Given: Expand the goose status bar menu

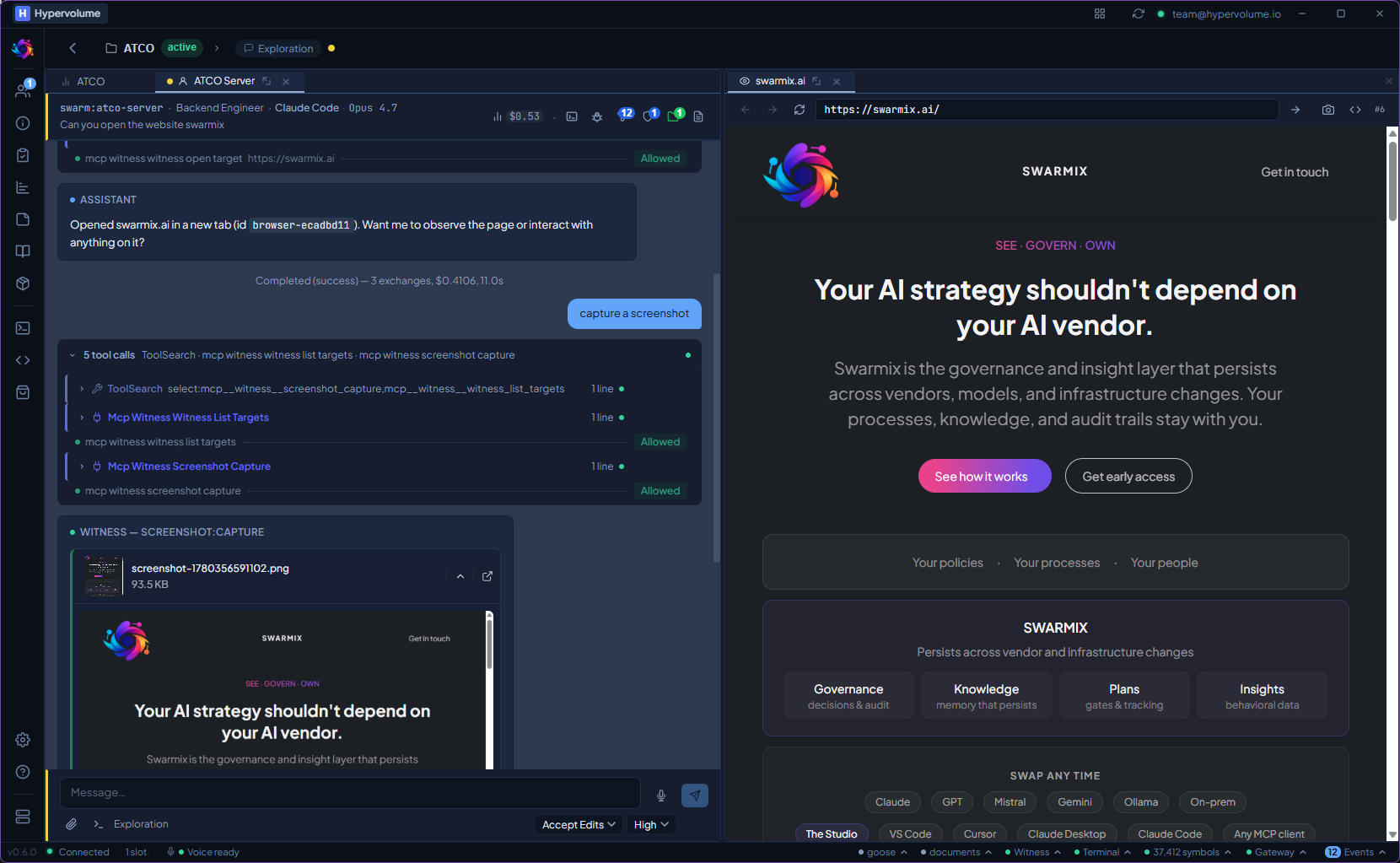Looking at the screenshot, I should click(882, 852).
